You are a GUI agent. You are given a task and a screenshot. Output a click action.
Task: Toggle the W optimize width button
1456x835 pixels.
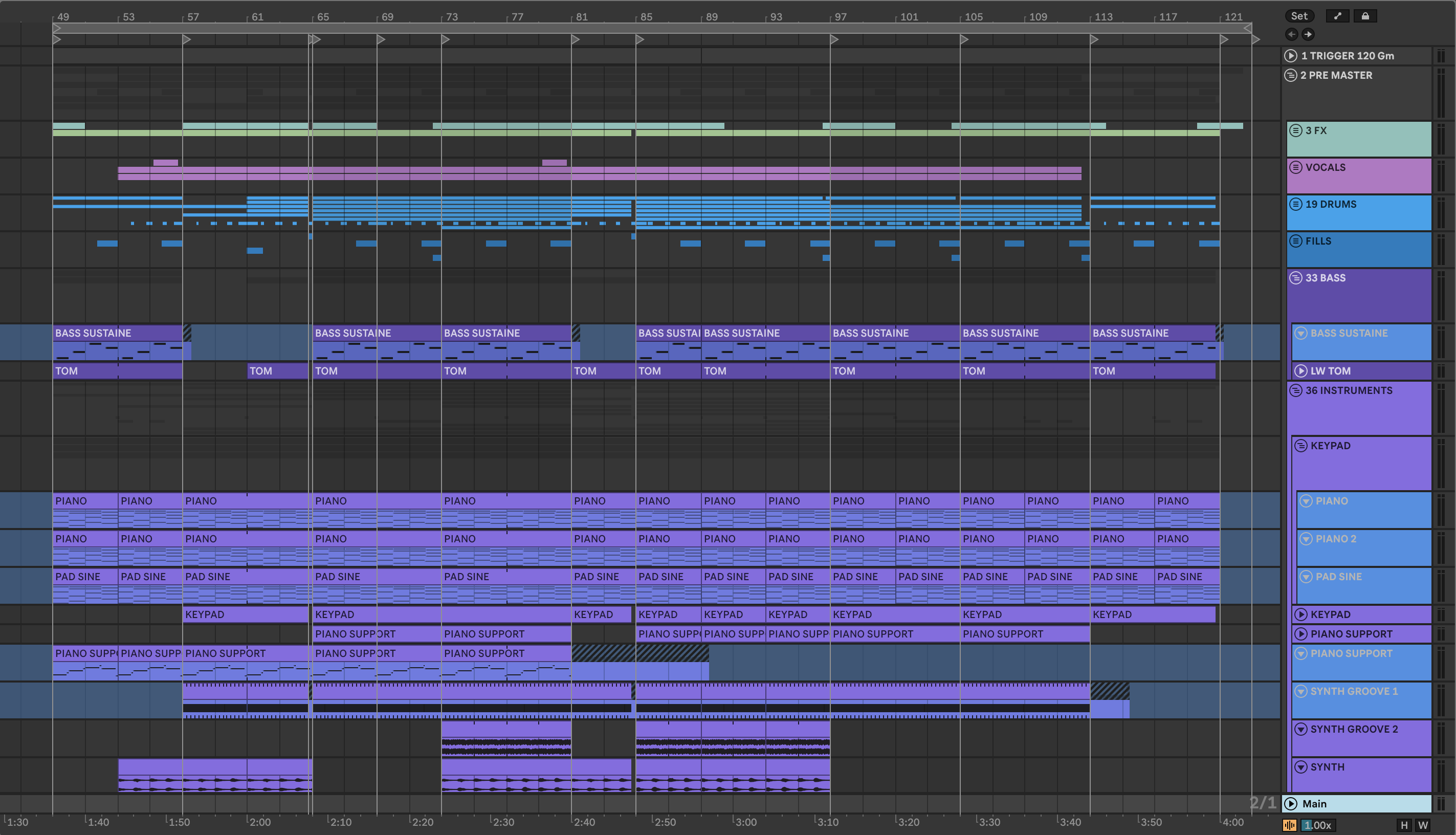1423,825
